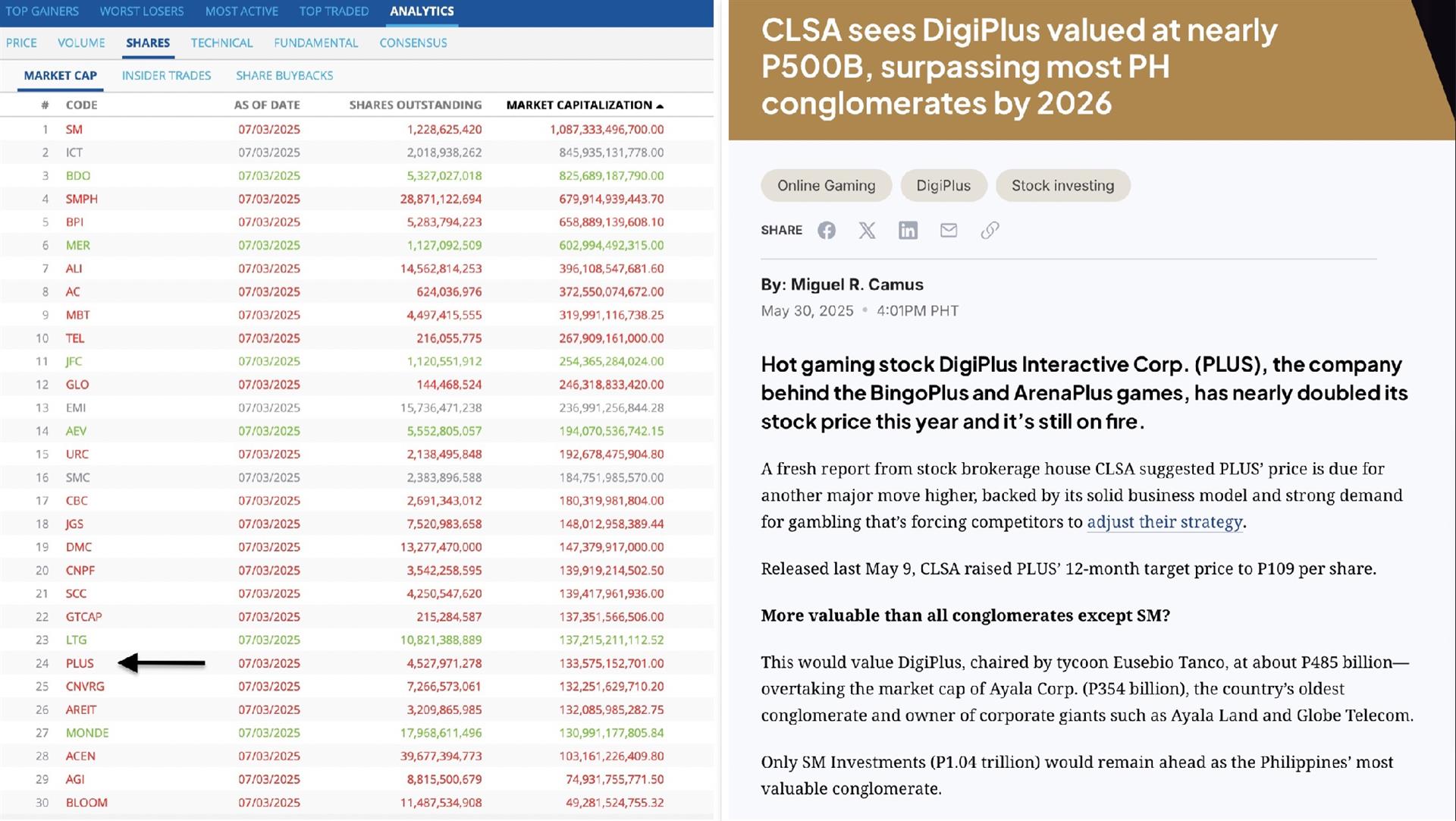Image resolution: width=1456 pixels, height=821 pixels.
Task: Open the ICT stock code
Action: pos(74,153)
